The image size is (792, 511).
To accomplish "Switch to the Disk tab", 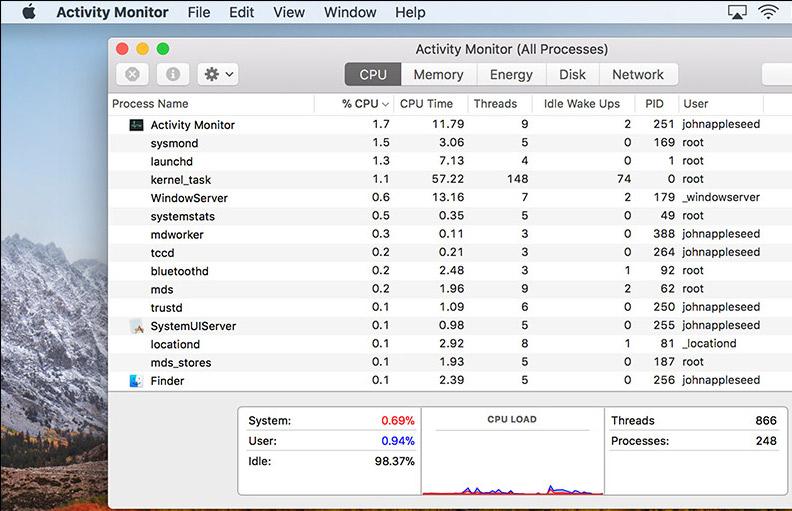I will point(572,75).
